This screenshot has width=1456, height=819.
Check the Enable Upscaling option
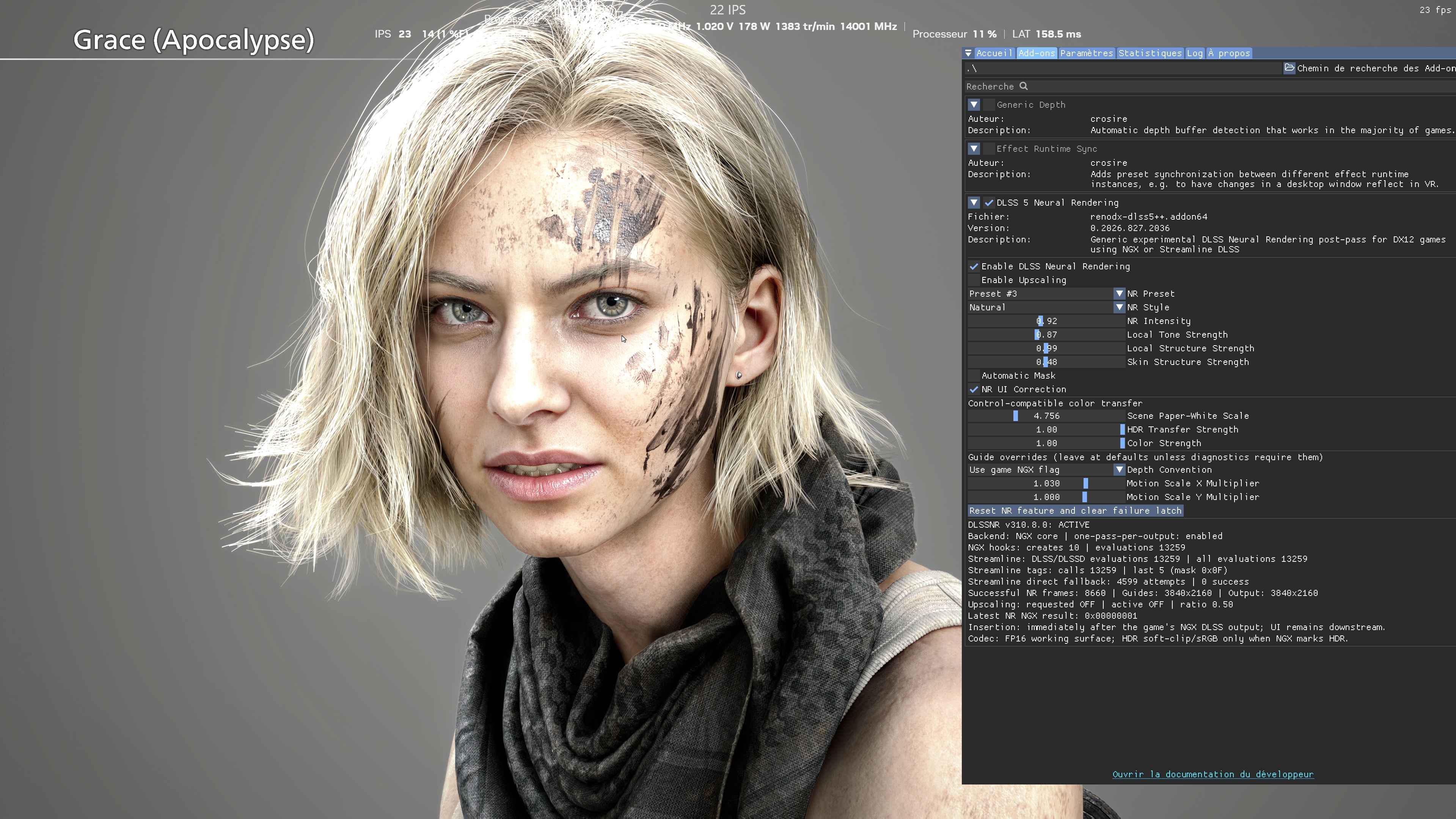[x=973, y=280]
